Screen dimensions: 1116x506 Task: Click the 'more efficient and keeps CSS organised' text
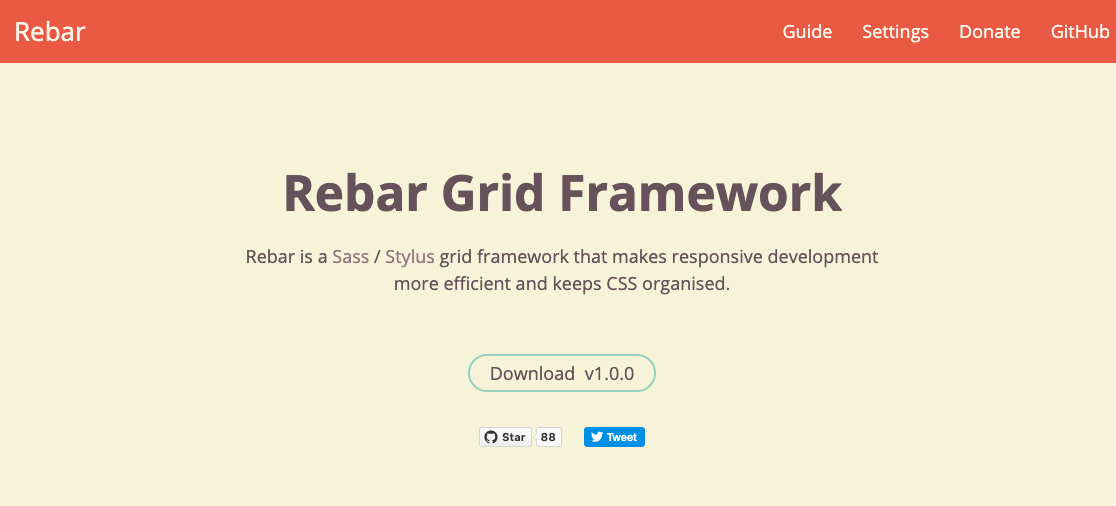click(562, 284)
